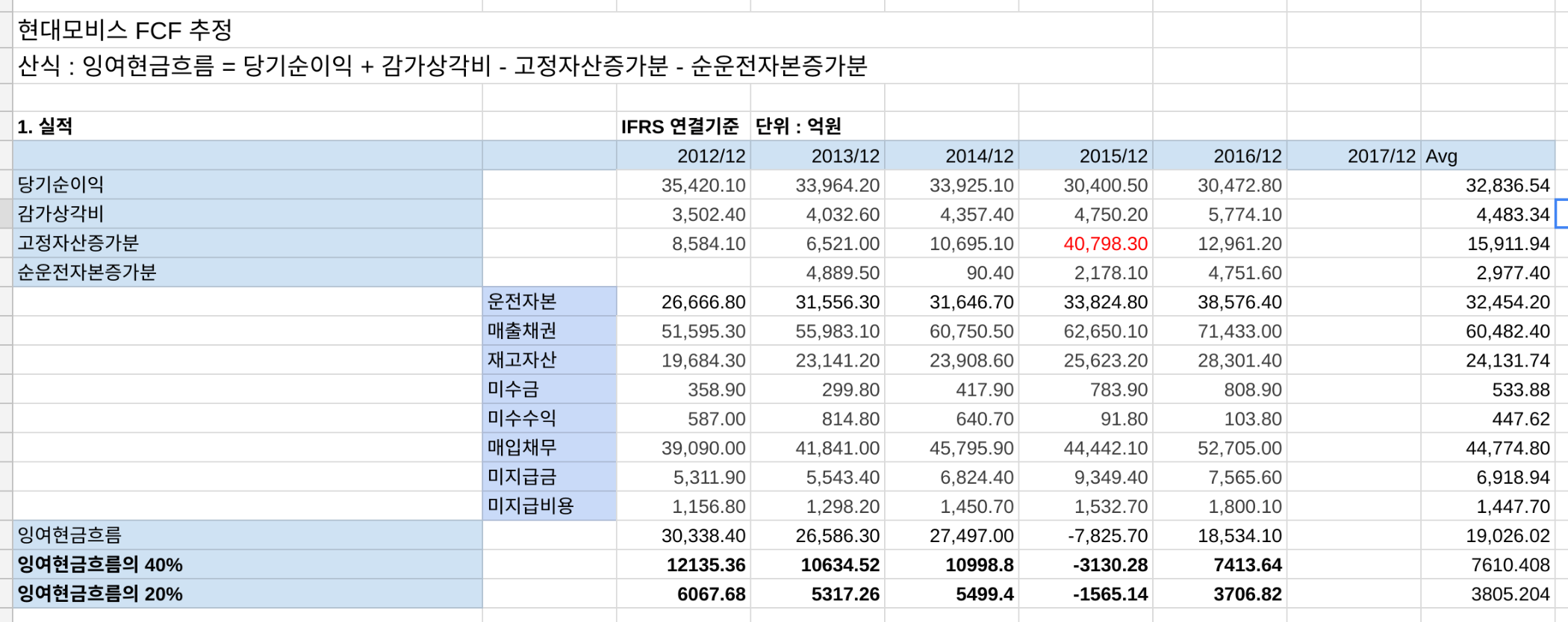Select the bold value 3706.82
1568x622 pixels.
tap(1220, 594)
